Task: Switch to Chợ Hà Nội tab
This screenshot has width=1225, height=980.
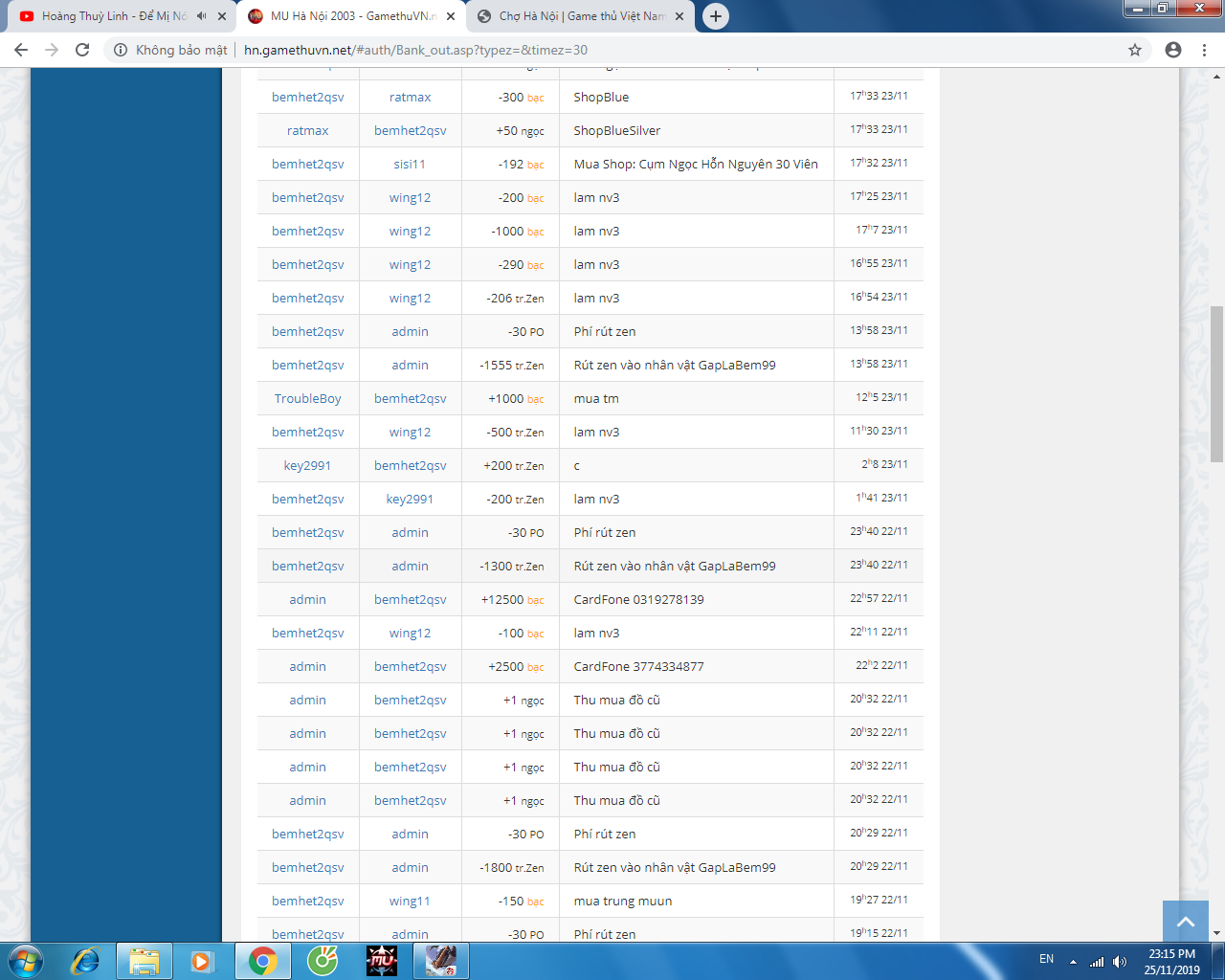Action: pyautogui.click(x=581, y=16)
